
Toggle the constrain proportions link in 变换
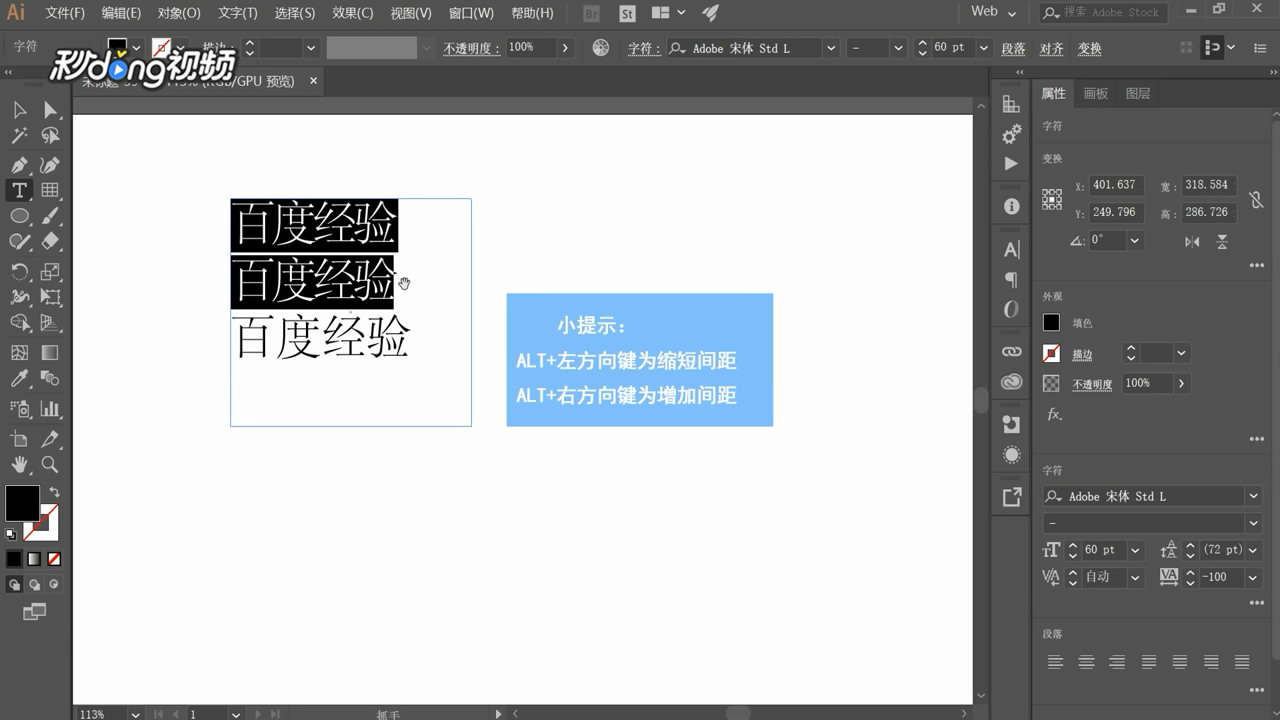[x=1257, y=199]
